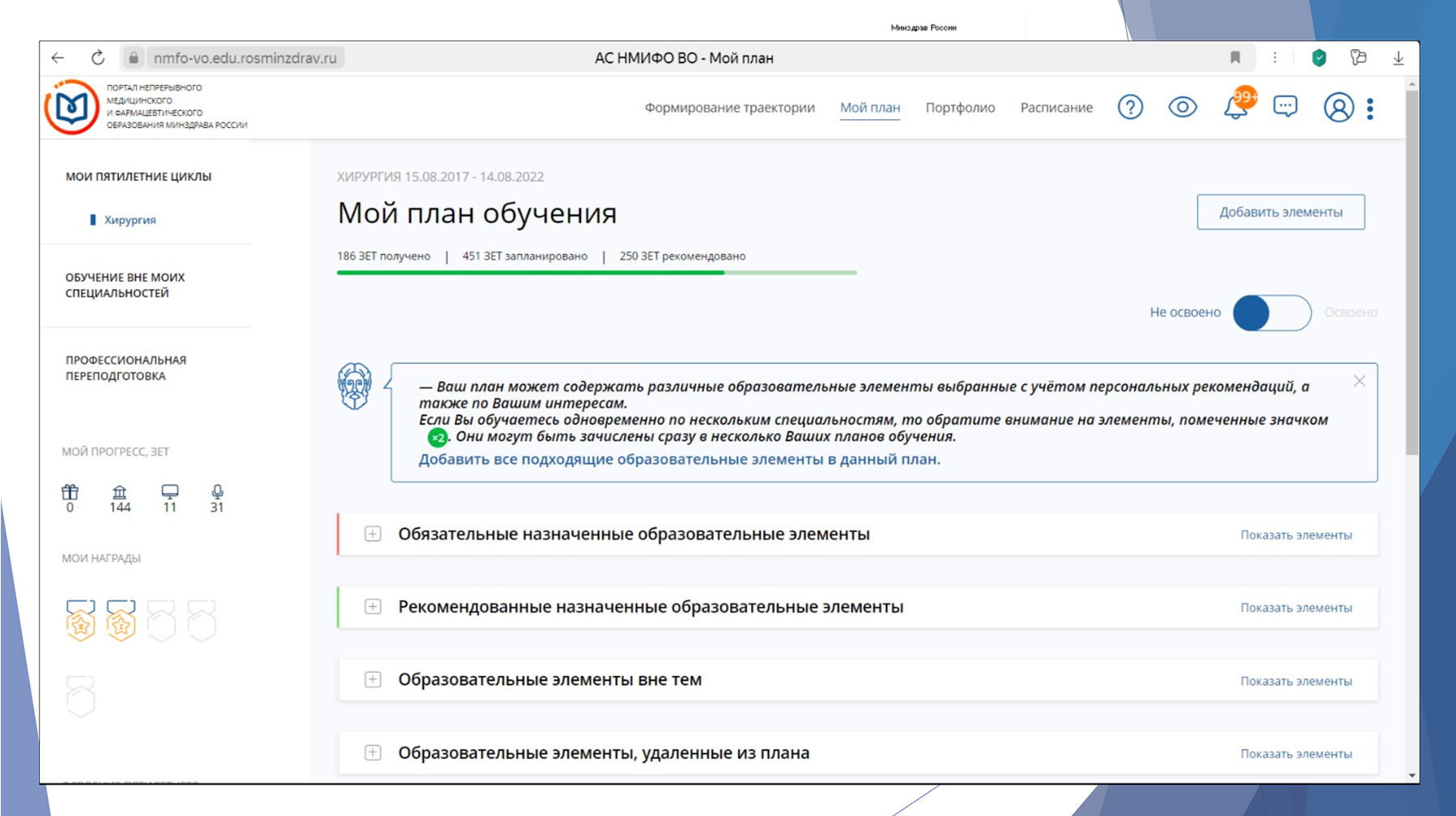1456x816 pixels.
Task: Open the chat messages icon
Action: (x=1285, y=107)
